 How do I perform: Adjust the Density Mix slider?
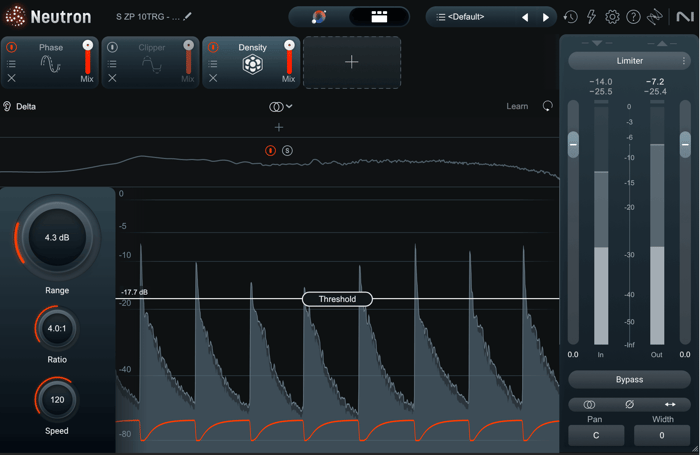click(289, 57)
